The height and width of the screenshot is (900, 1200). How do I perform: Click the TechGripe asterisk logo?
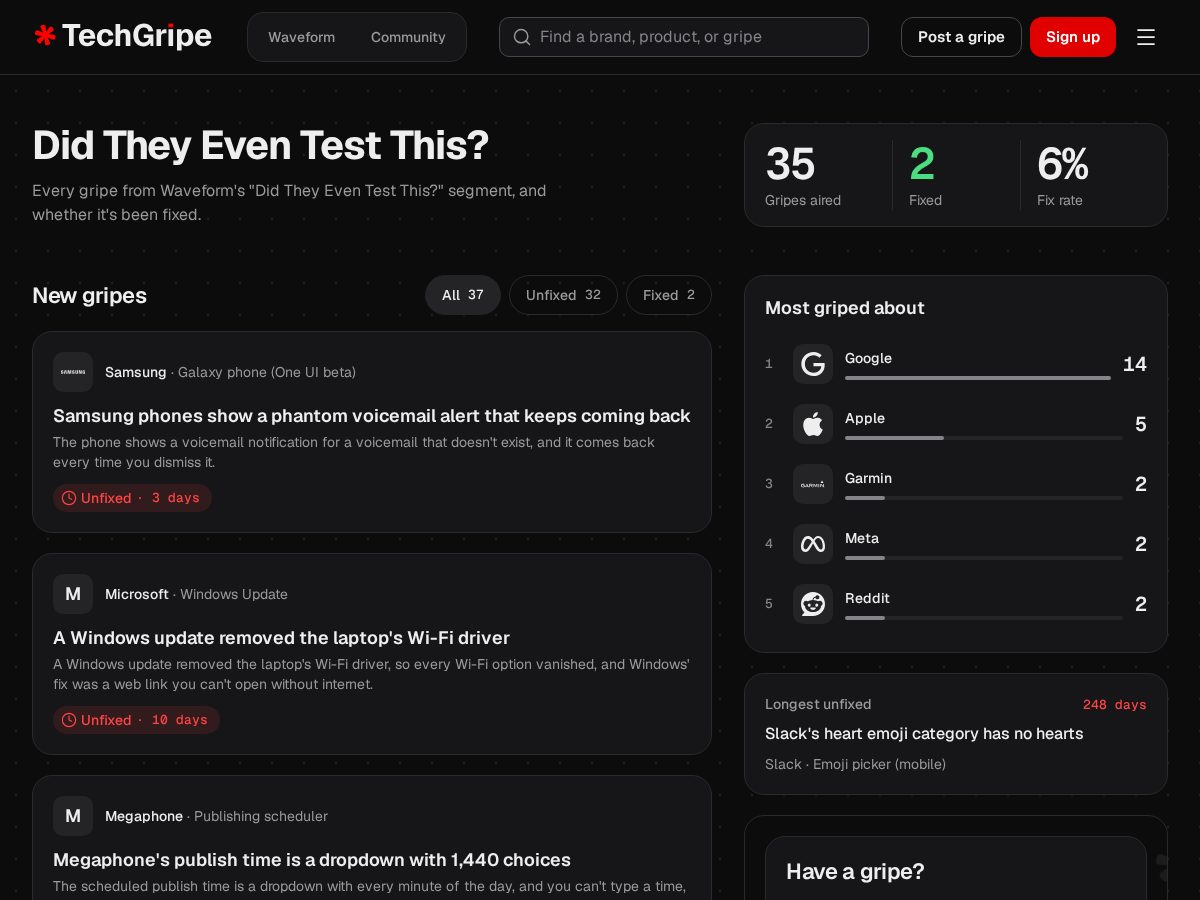[45, 36]
